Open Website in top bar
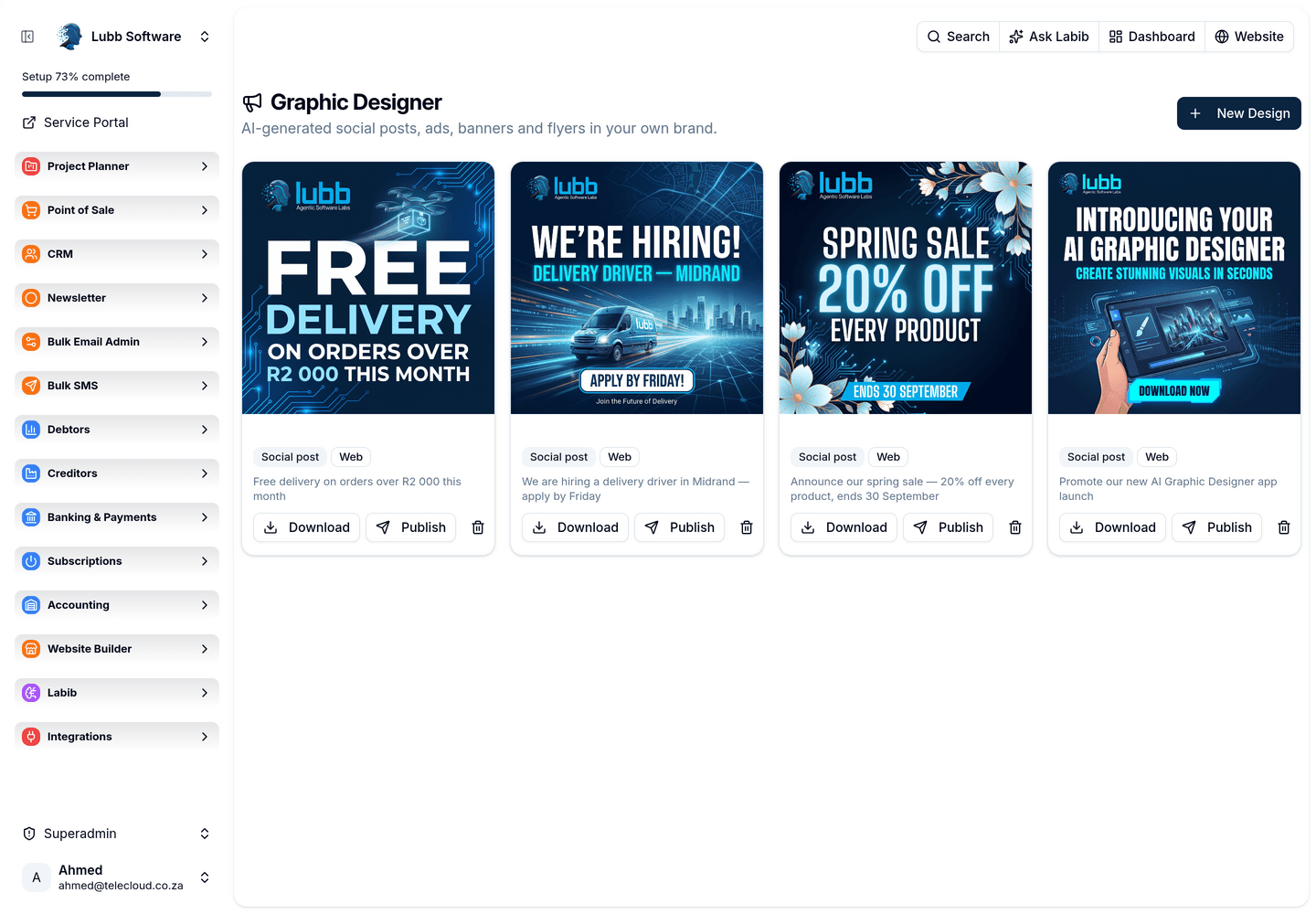1316x914 pixels. point(1249,37)
